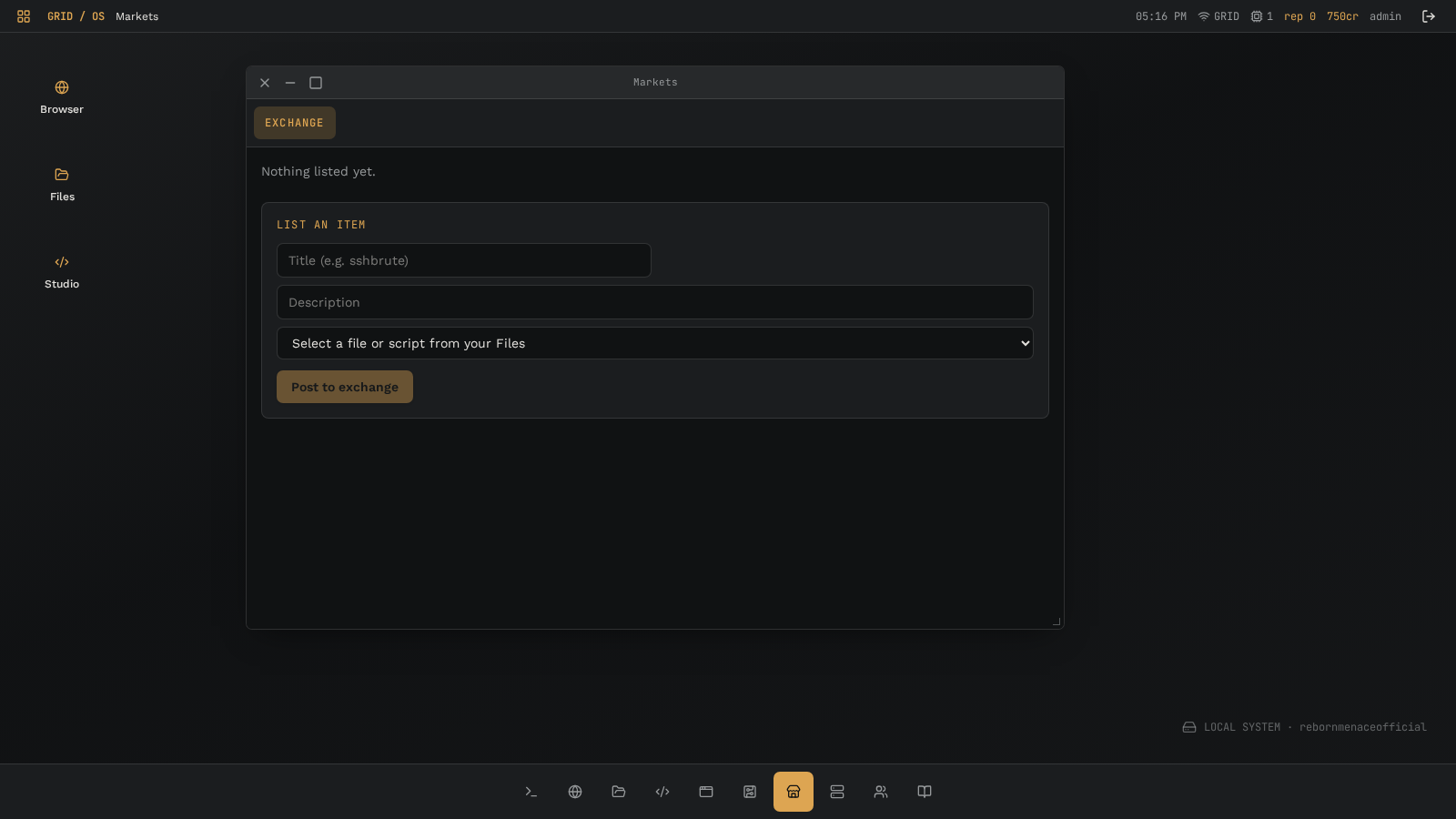Select the active Markets store icon
Screen dimensions: 1456x819
click(794, 792)
